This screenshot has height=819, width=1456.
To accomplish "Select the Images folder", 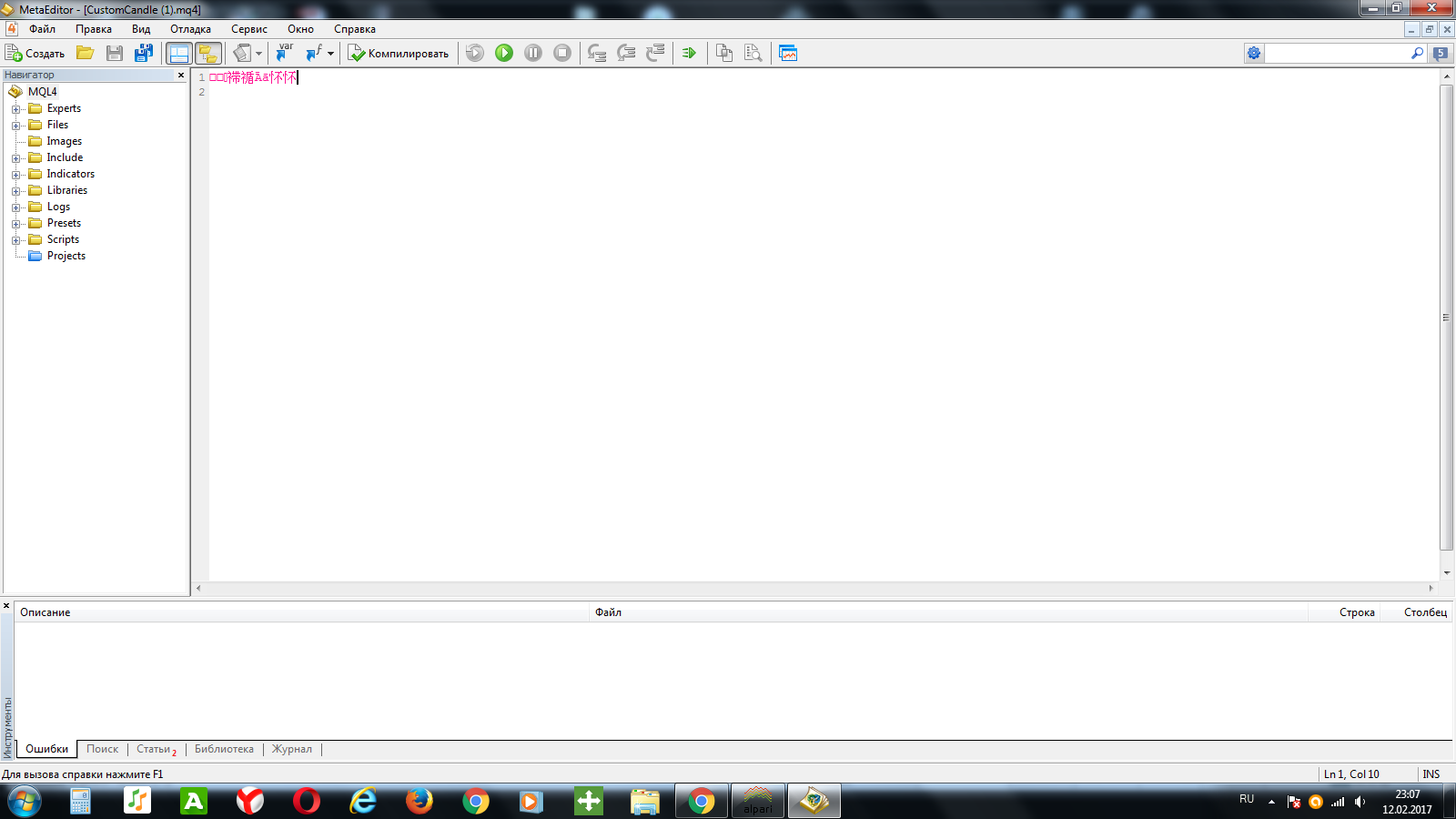I will (64, 141).
